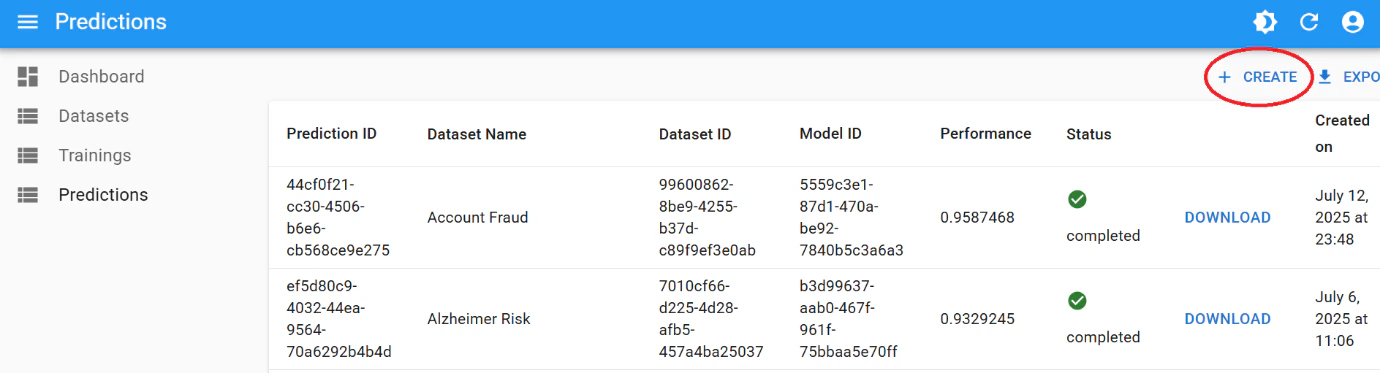Click the refresh icon in header
This screenshot has height=373, width=1380.
pyautogui.click(x=1309, y=22)
